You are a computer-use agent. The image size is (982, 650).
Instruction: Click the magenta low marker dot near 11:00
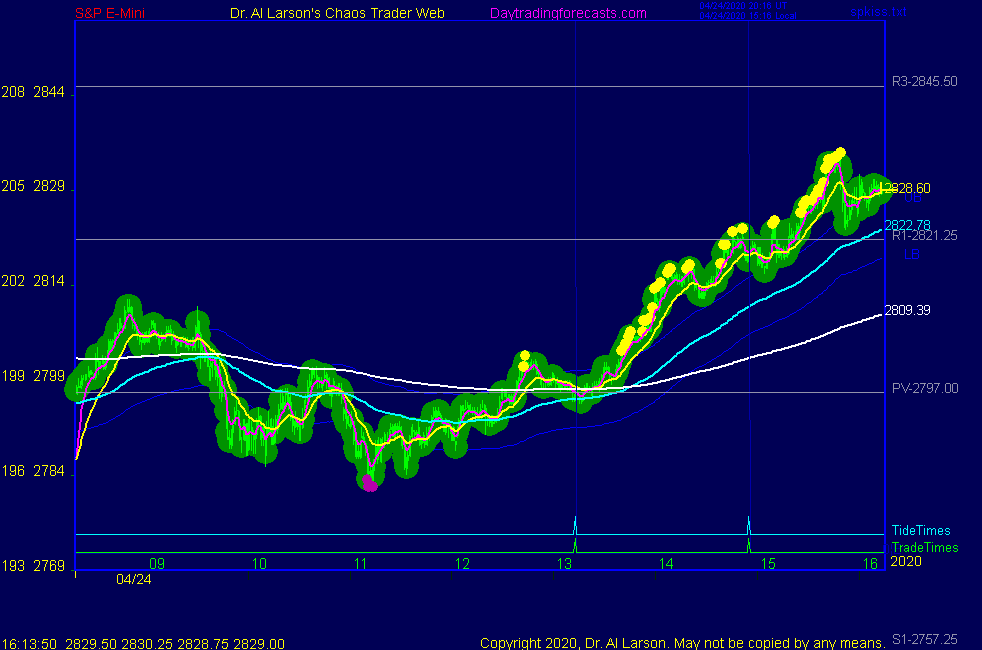coord(370,483)
